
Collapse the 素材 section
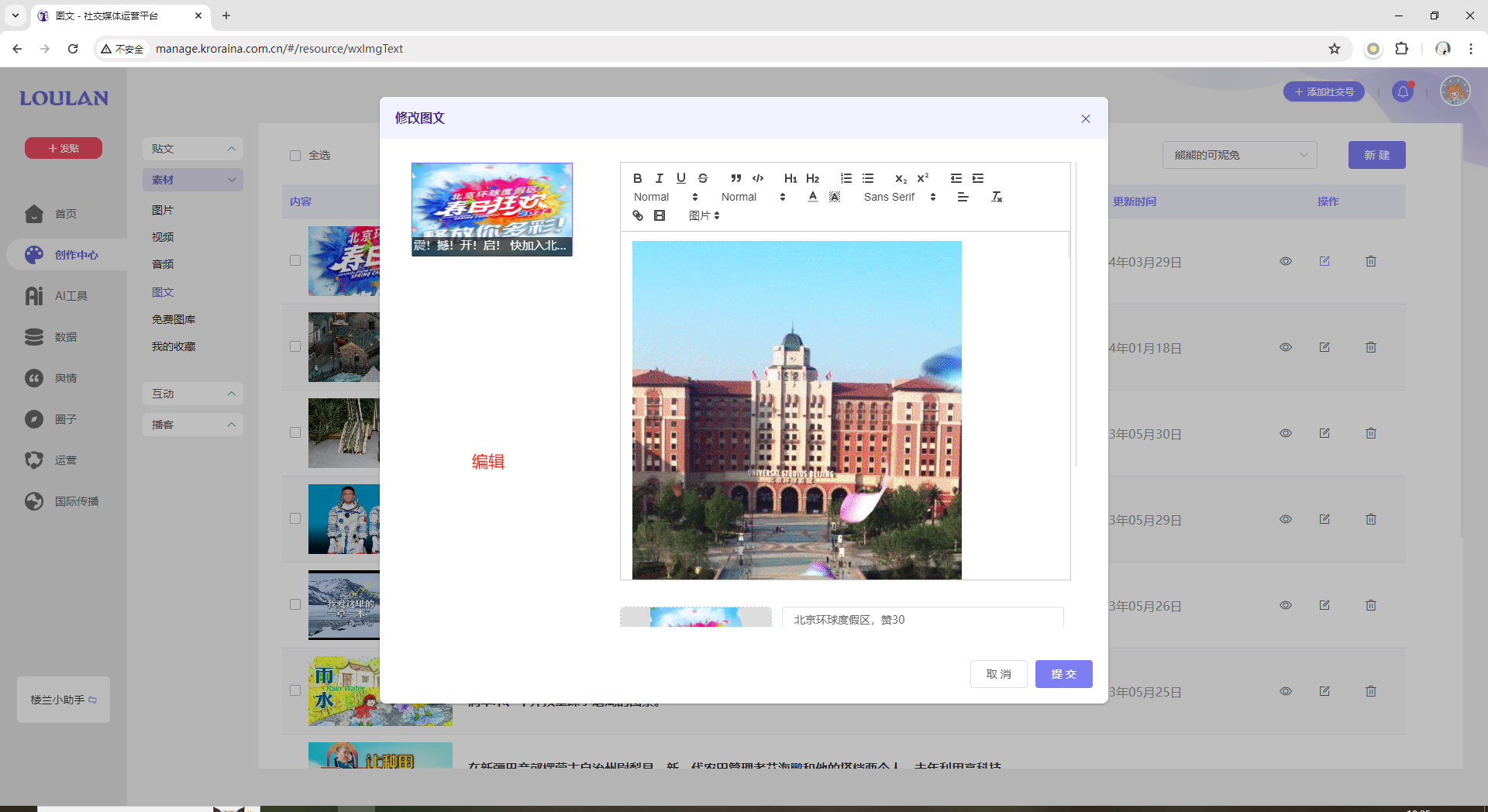(x=193, y=180)
